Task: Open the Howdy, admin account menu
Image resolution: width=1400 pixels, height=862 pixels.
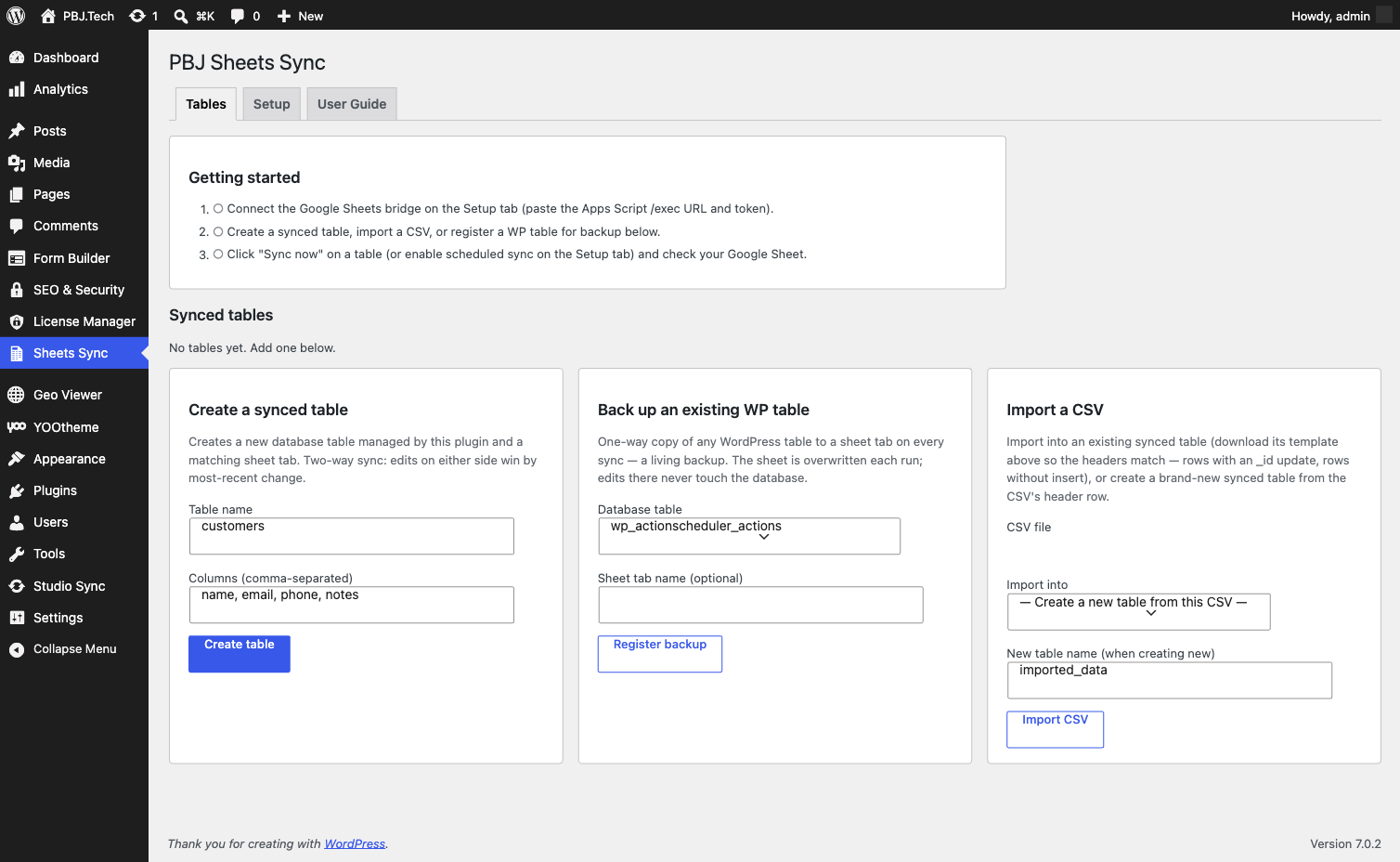Action: (x=1342, y=16)
